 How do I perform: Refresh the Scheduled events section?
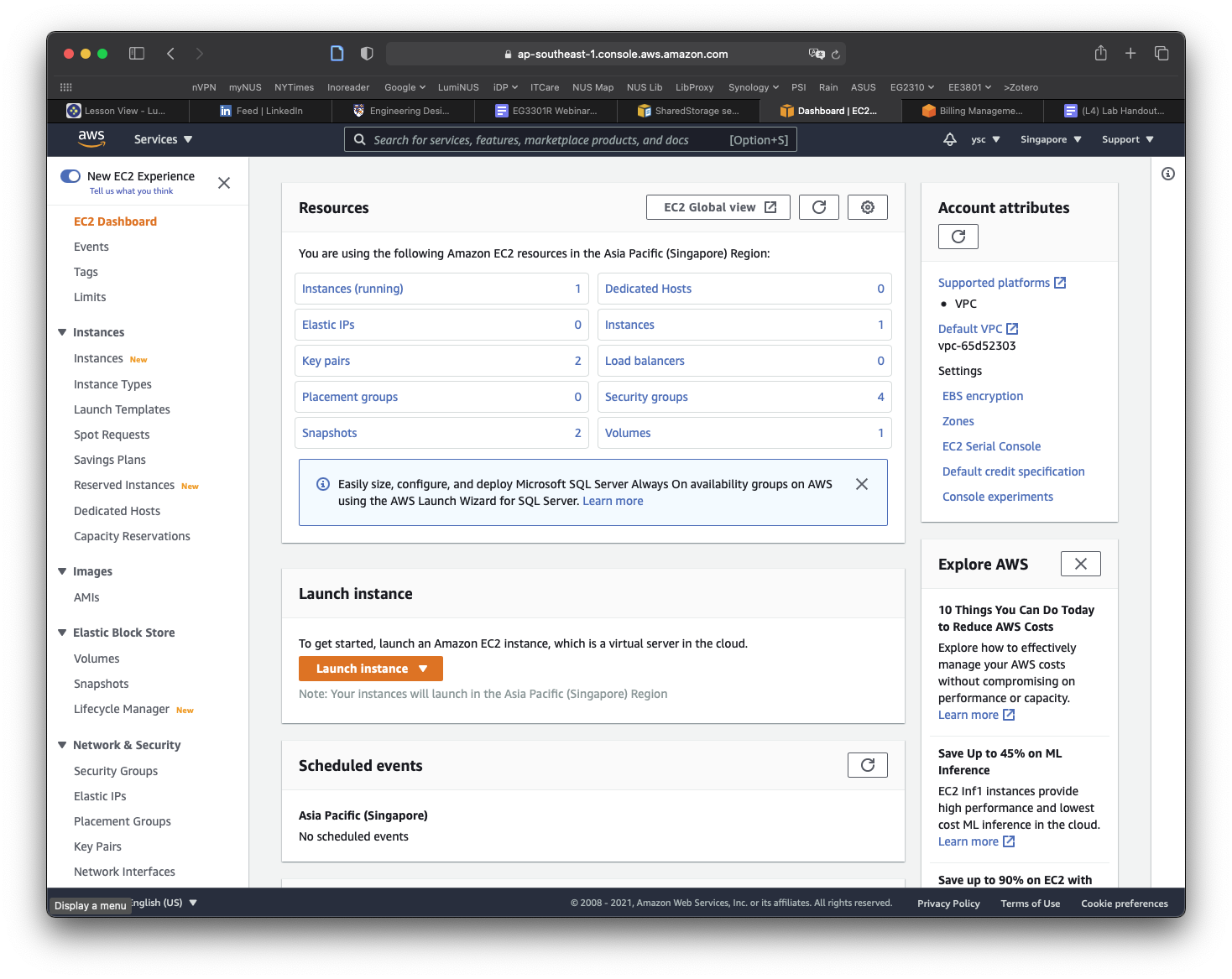tap(867, 765)
